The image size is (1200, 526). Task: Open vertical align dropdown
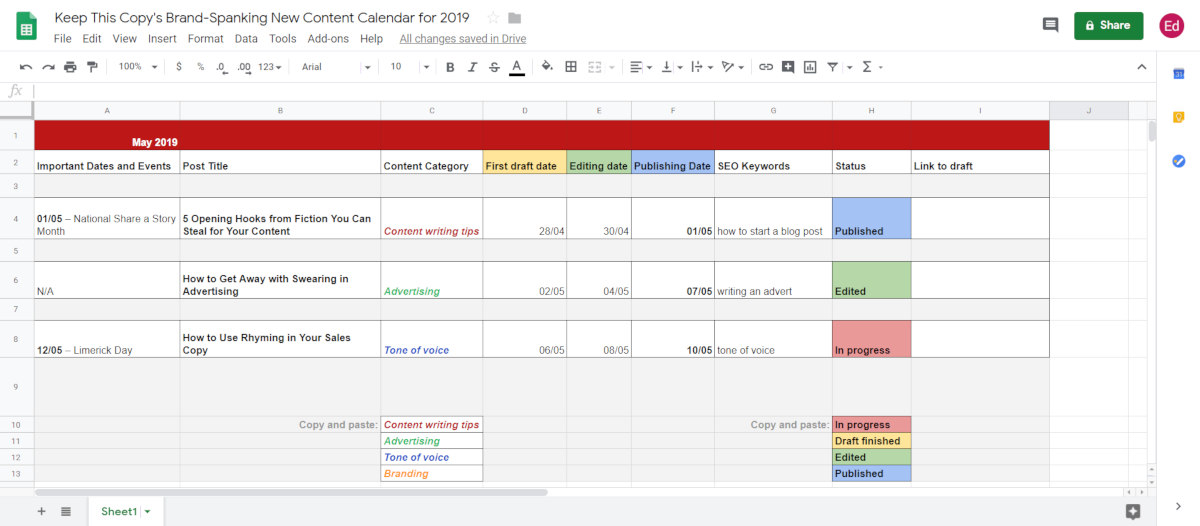pos(671,67)
